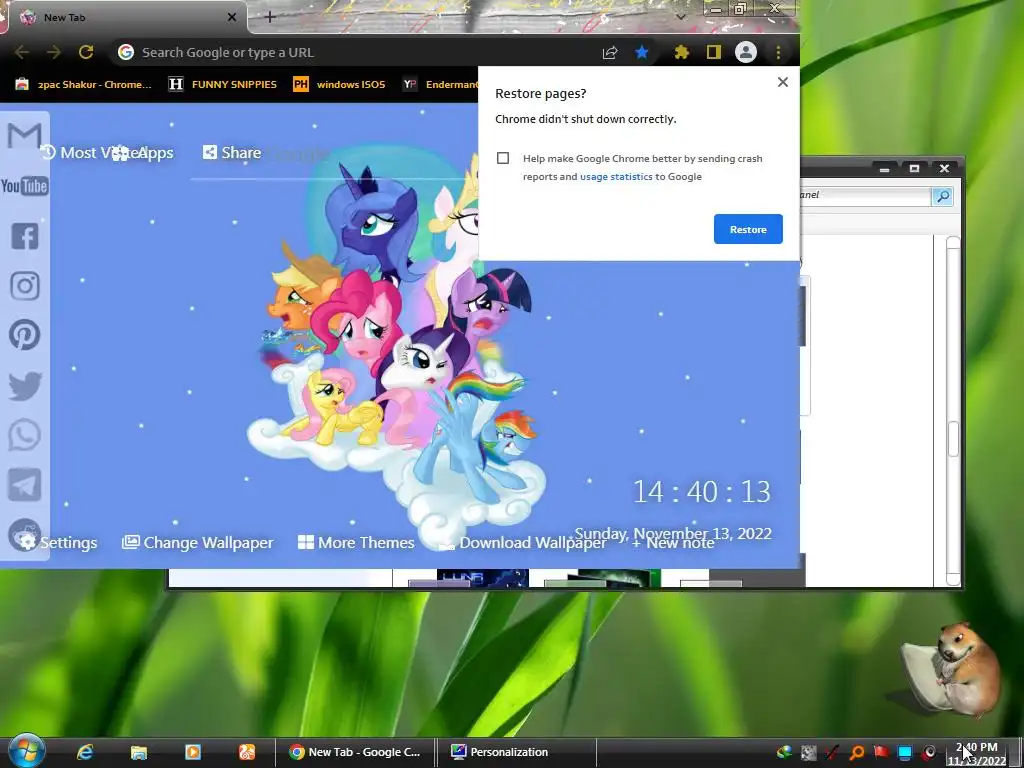
Task: Open the WhatsApp sidebar shortcut
Action: pos(25,435)
